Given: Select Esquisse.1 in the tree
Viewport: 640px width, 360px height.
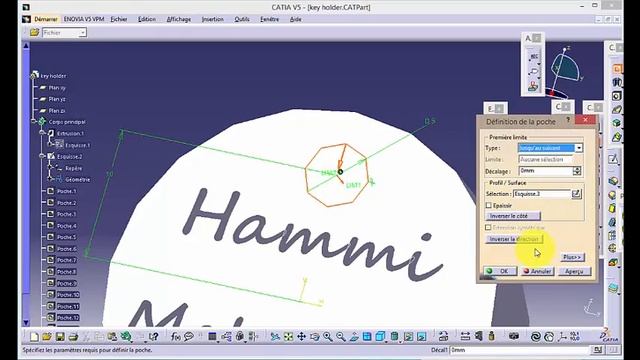Looking at the screenshot, I should 78,145.
